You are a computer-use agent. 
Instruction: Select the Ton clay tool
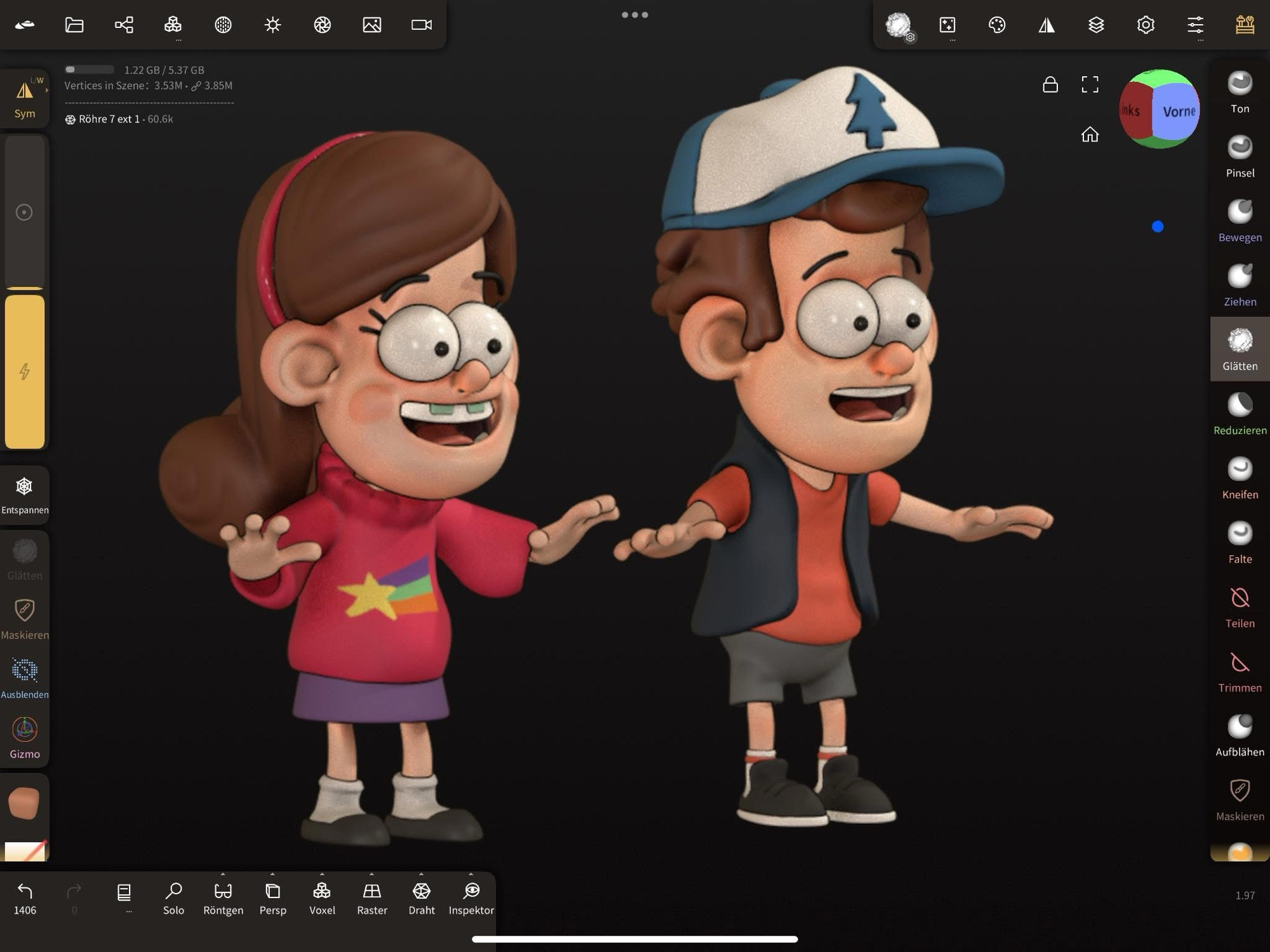(x=1240, y=93)
